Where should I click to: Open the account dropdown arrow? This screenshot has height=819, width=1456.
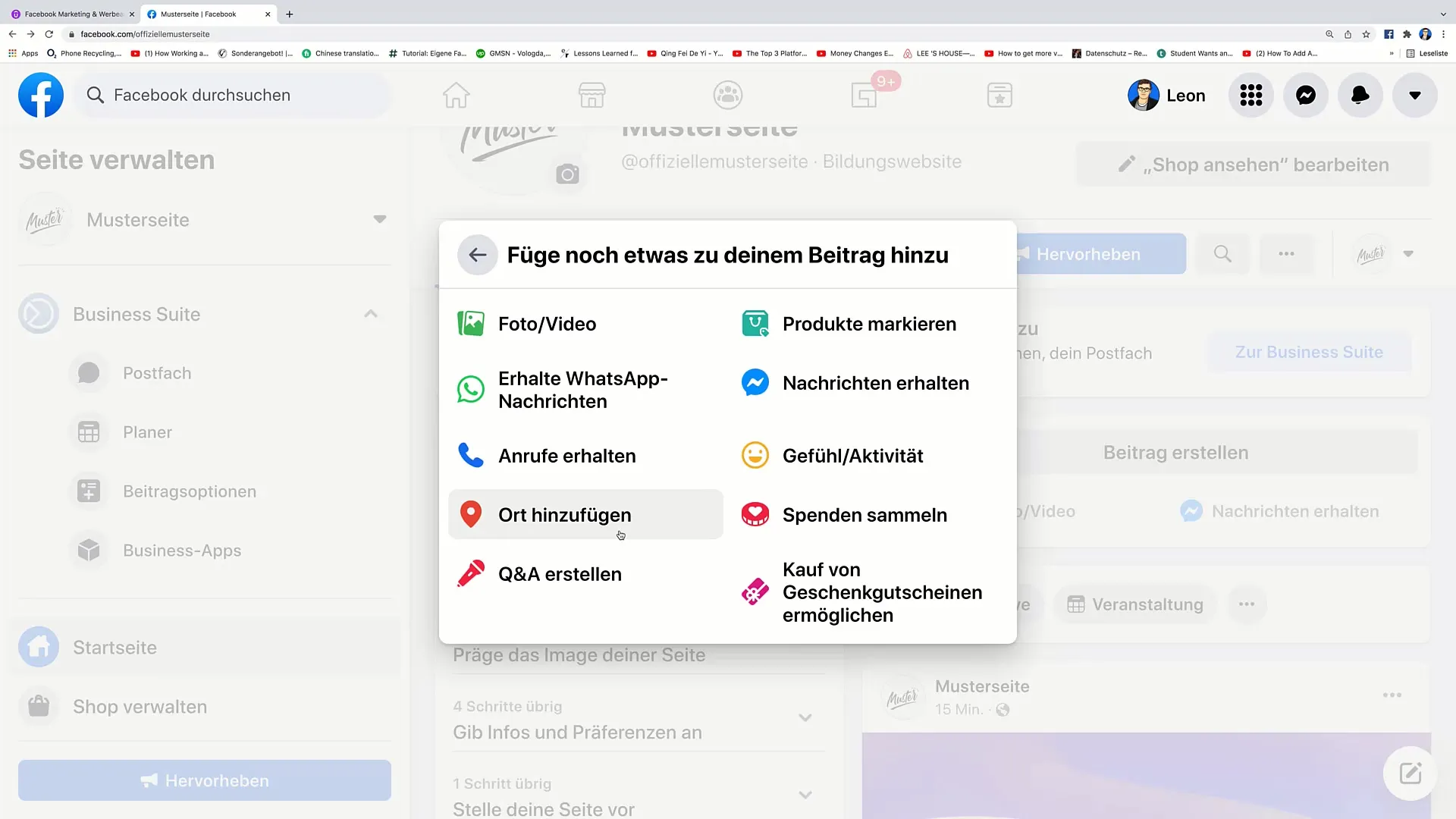coord(1415,95)
